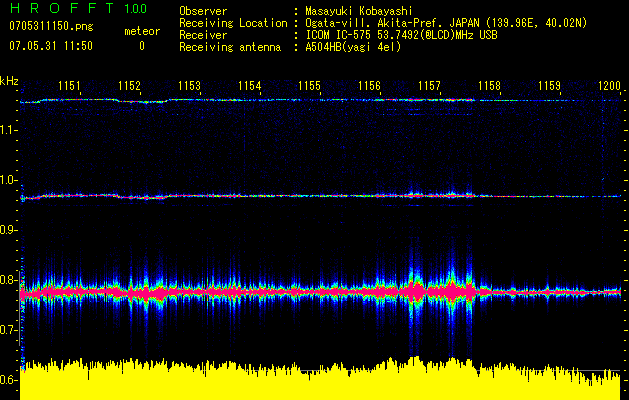
Task: Click the 0.6 kHz frequency label
Action: point(8,380)
